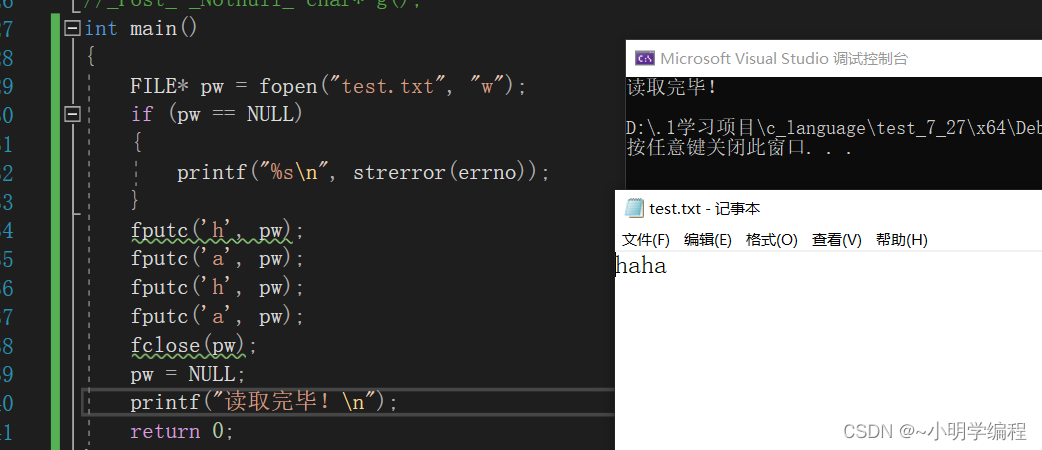Open the 帮助(H) menu in Notepad
Image resolution: width=1042 pixels, height=450 pixels.
coord(901,240)
